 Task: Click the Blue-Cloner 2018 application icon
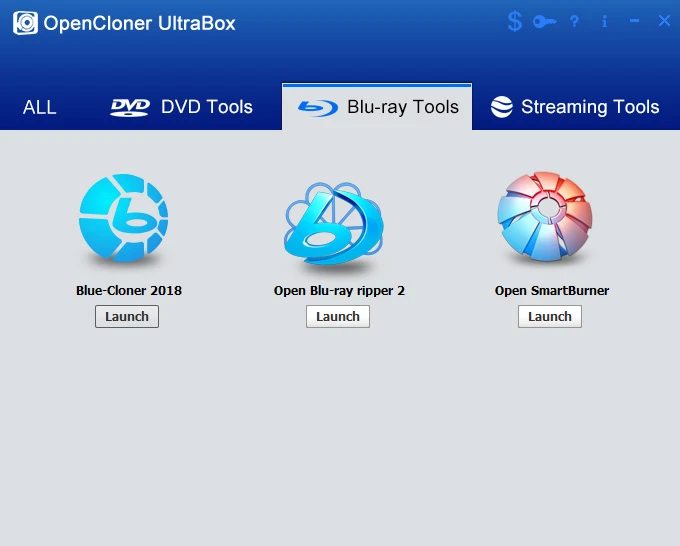point(124,218)
